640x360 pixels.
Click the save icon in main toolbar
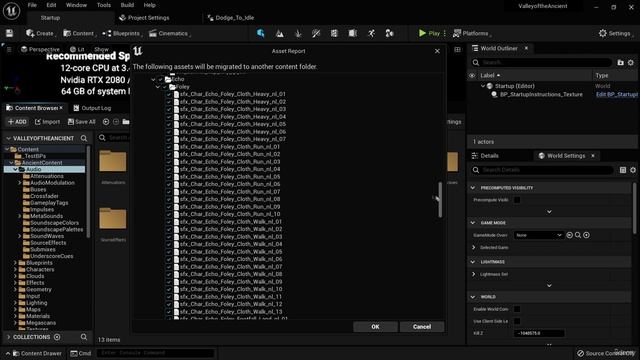click(x=9, y=33)
